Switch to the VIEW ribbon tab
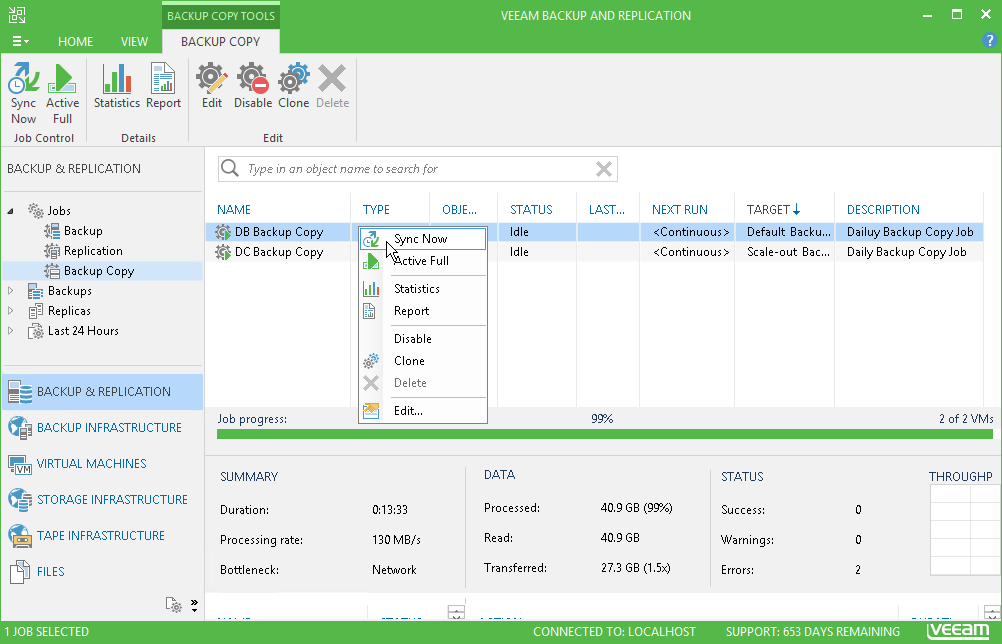The image size is (1002, 644). pos(134,42)
